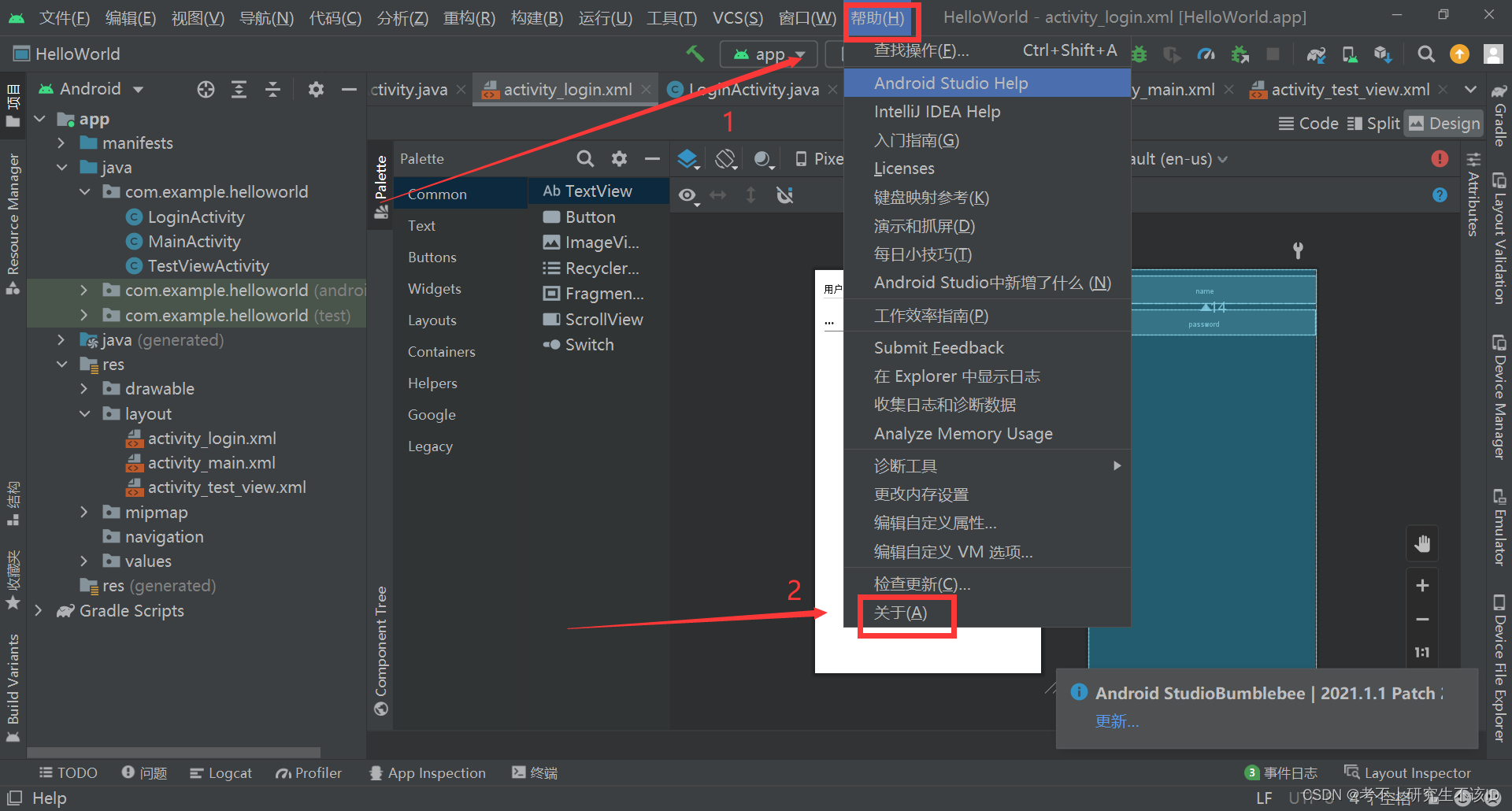Open Project panel settings gear

click(316, 90)
